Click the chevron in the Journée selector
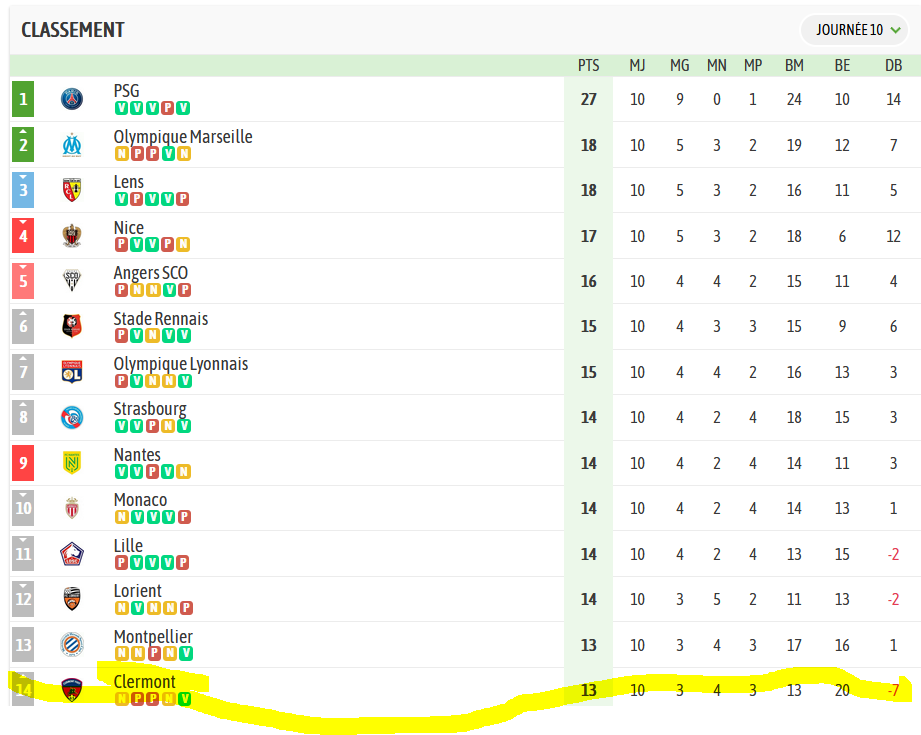Screen dimensions: 921x735 pyautogui.click(x=896, y=30)
